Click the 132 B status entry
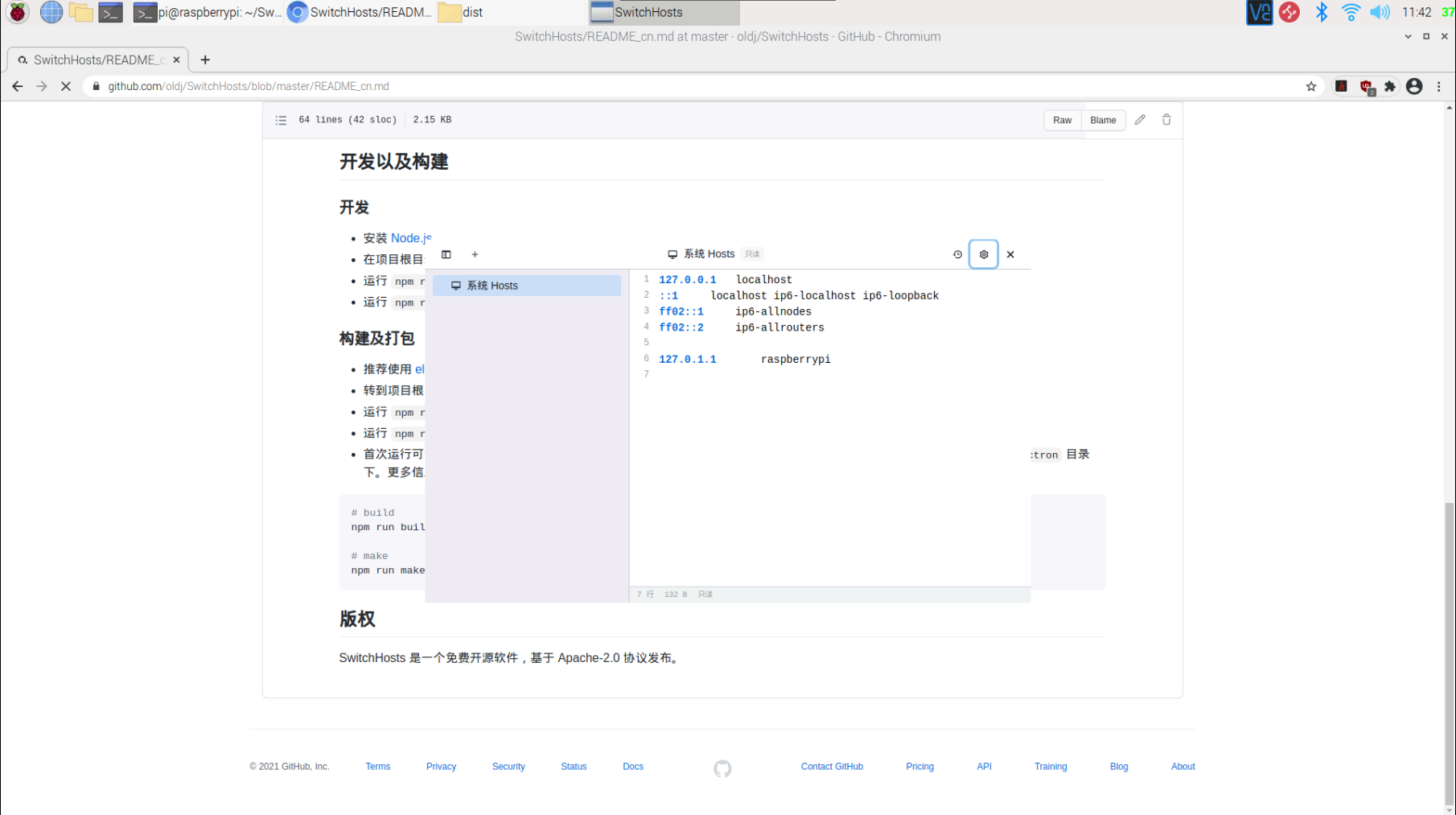Viewport: 1456px width, 815px height. [x=676, y=595]
